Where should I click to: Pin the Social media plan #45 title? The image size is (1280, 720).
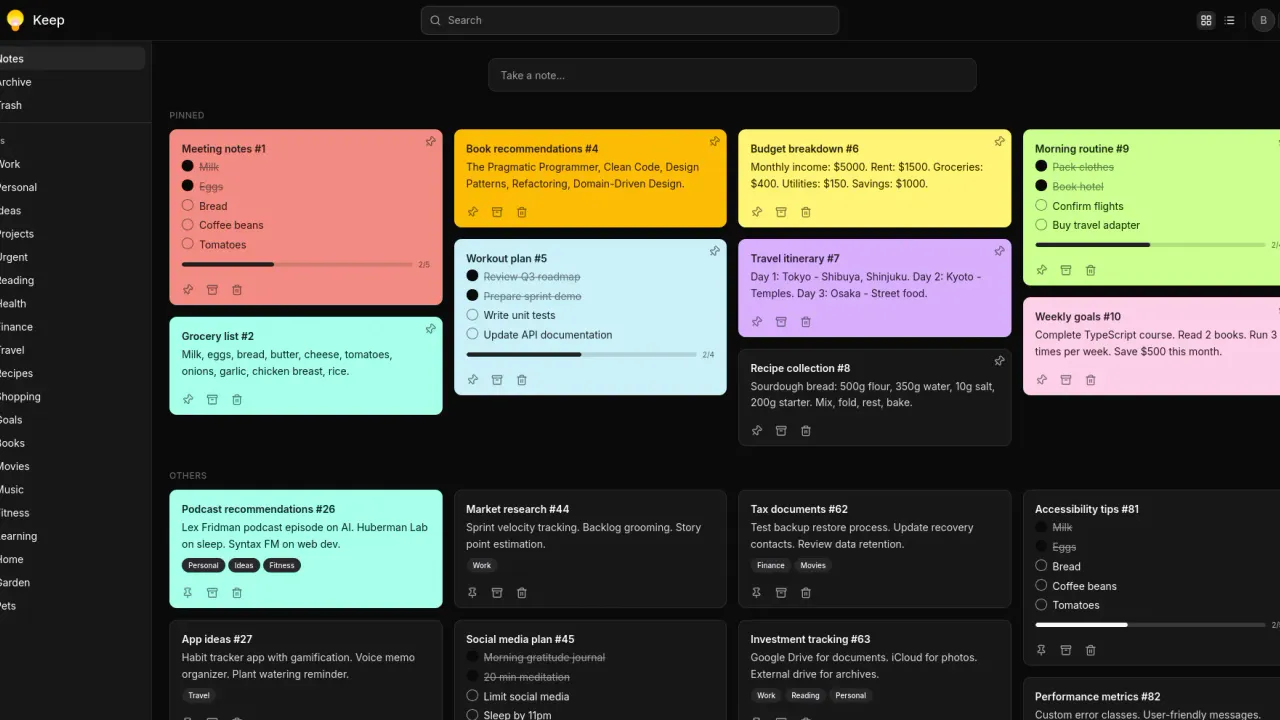click(x=520, y=639)
